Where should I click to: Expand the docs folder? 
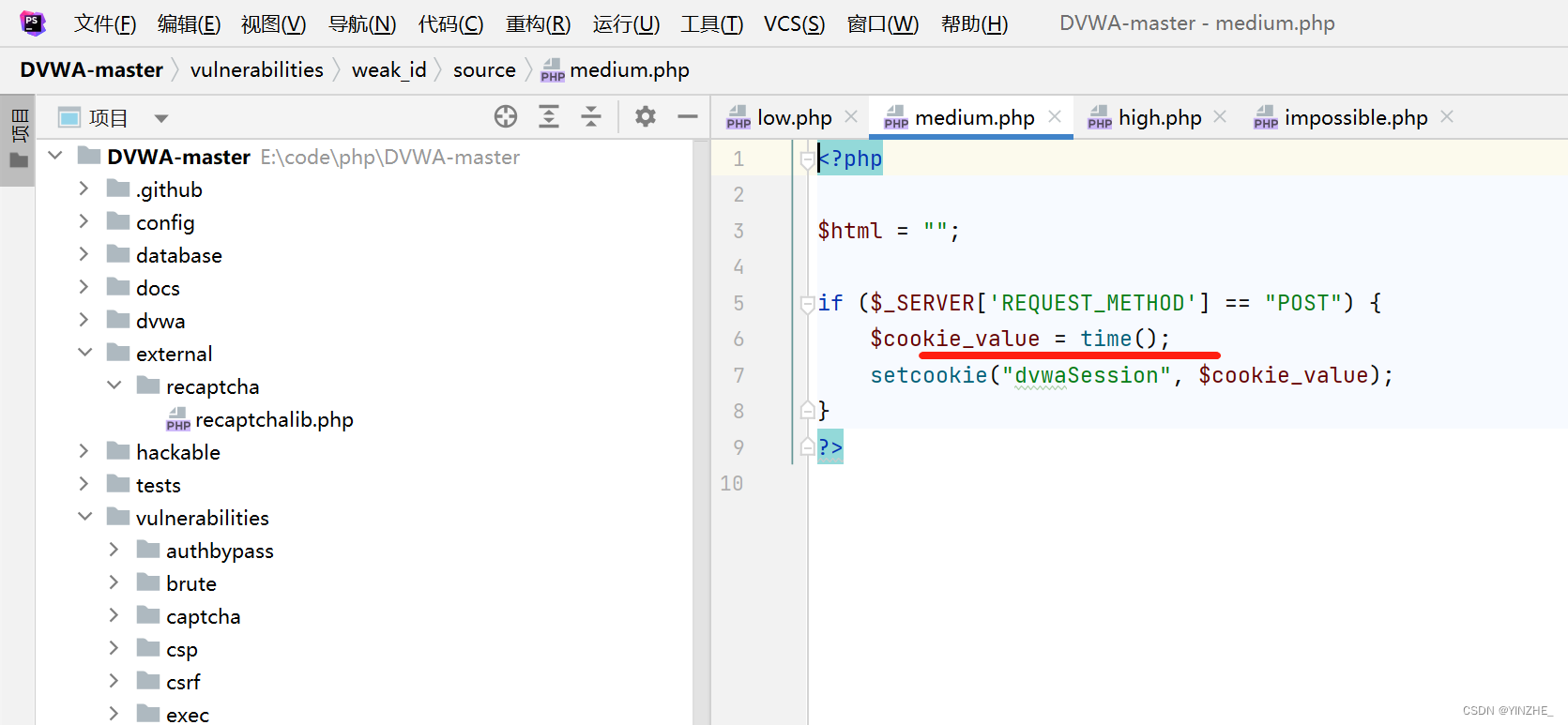coord(84,287)
